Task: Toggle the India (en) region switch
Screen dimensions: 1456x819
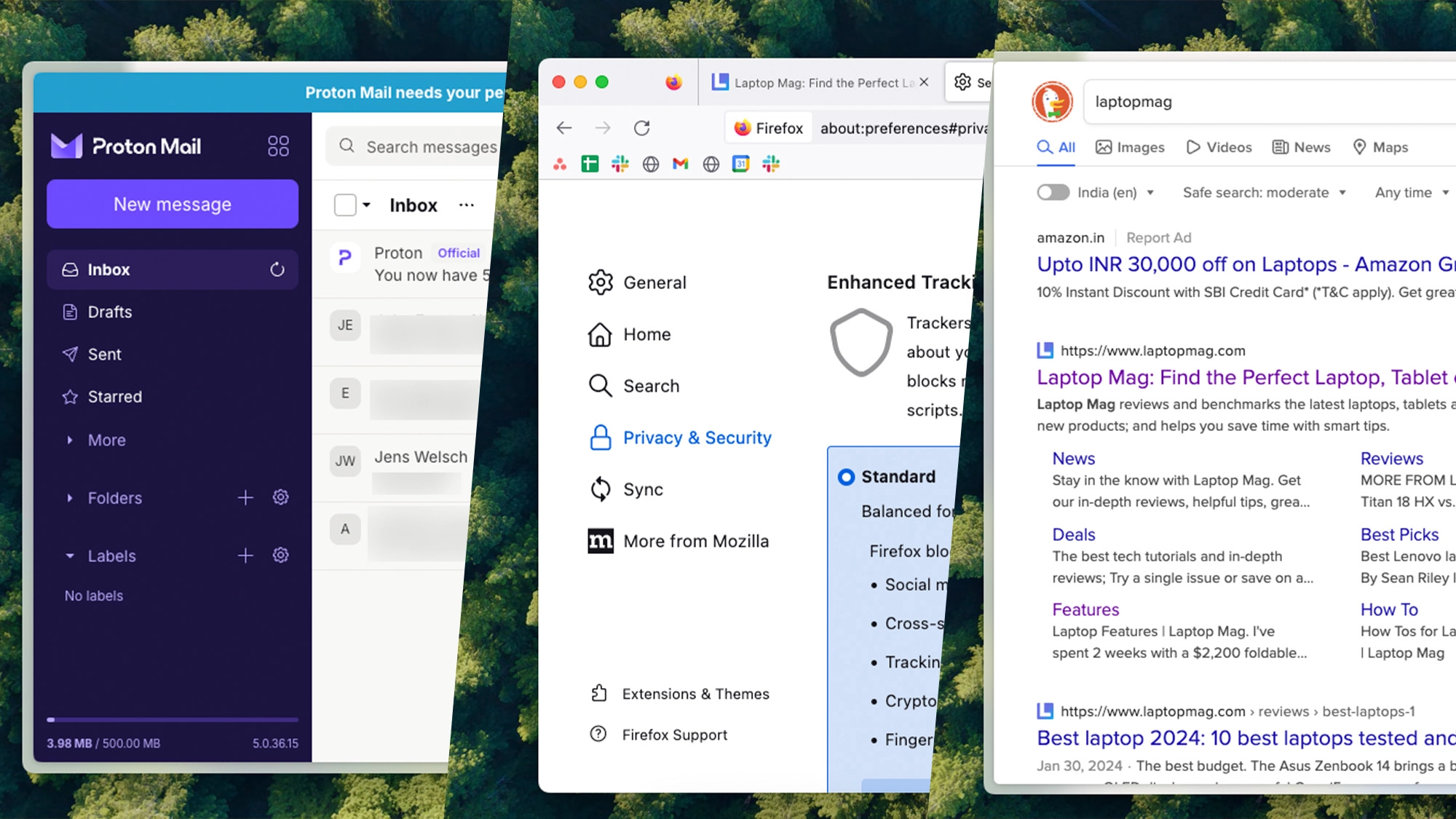Action: point(1053,192)
